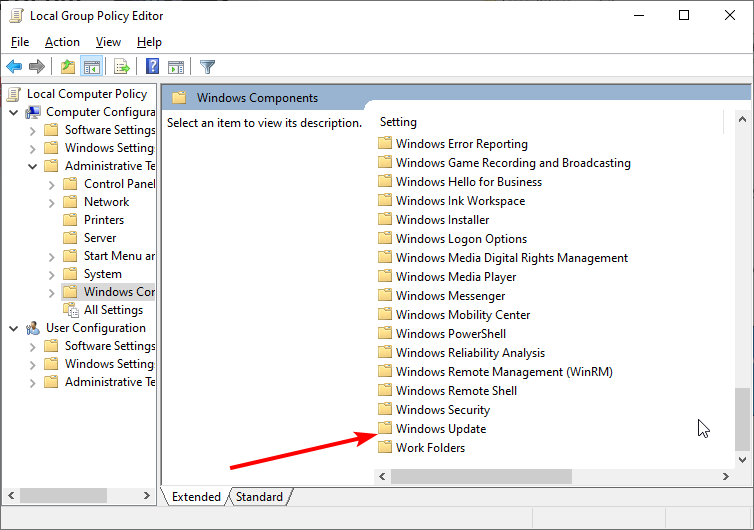Open the Action menu

click(x=62, y=42)
